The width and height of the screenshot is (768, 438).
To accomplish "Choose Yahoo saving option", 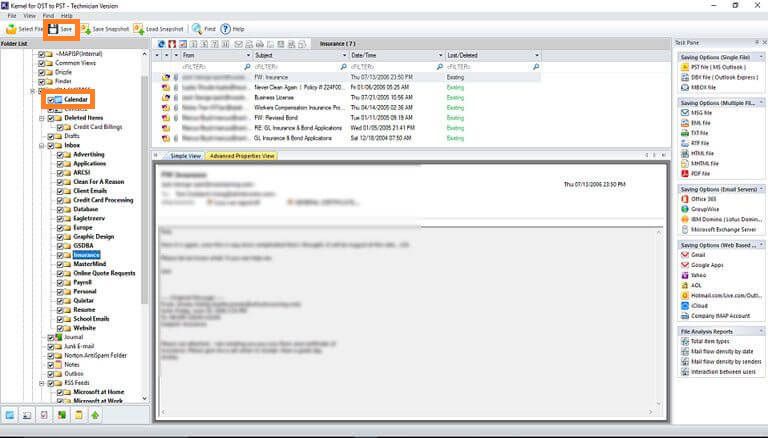I will click(694, 275).
